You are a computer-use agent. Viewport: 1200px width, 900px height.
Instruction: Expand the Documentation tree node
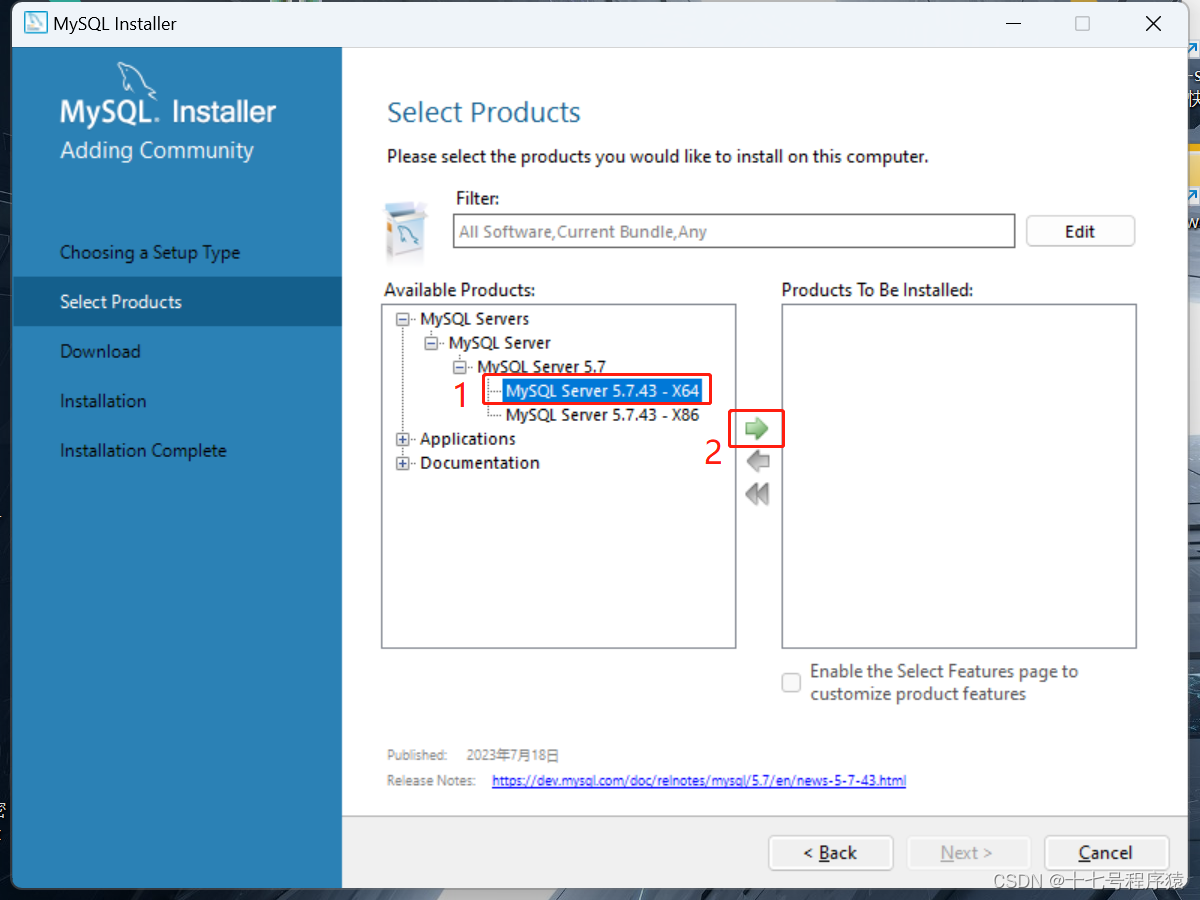click(403, 463)
